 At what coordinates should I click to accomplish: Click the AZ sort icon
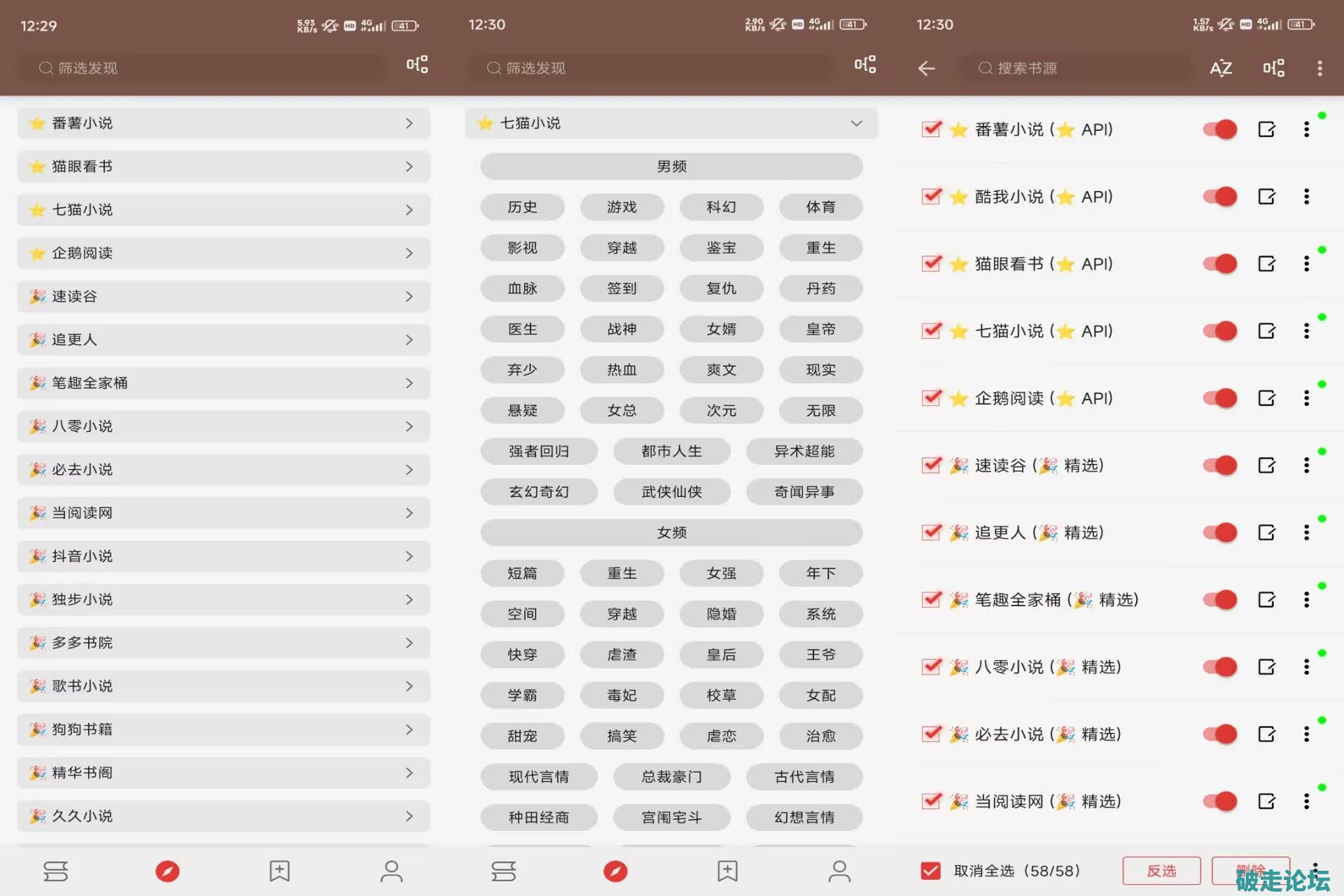1221,68
